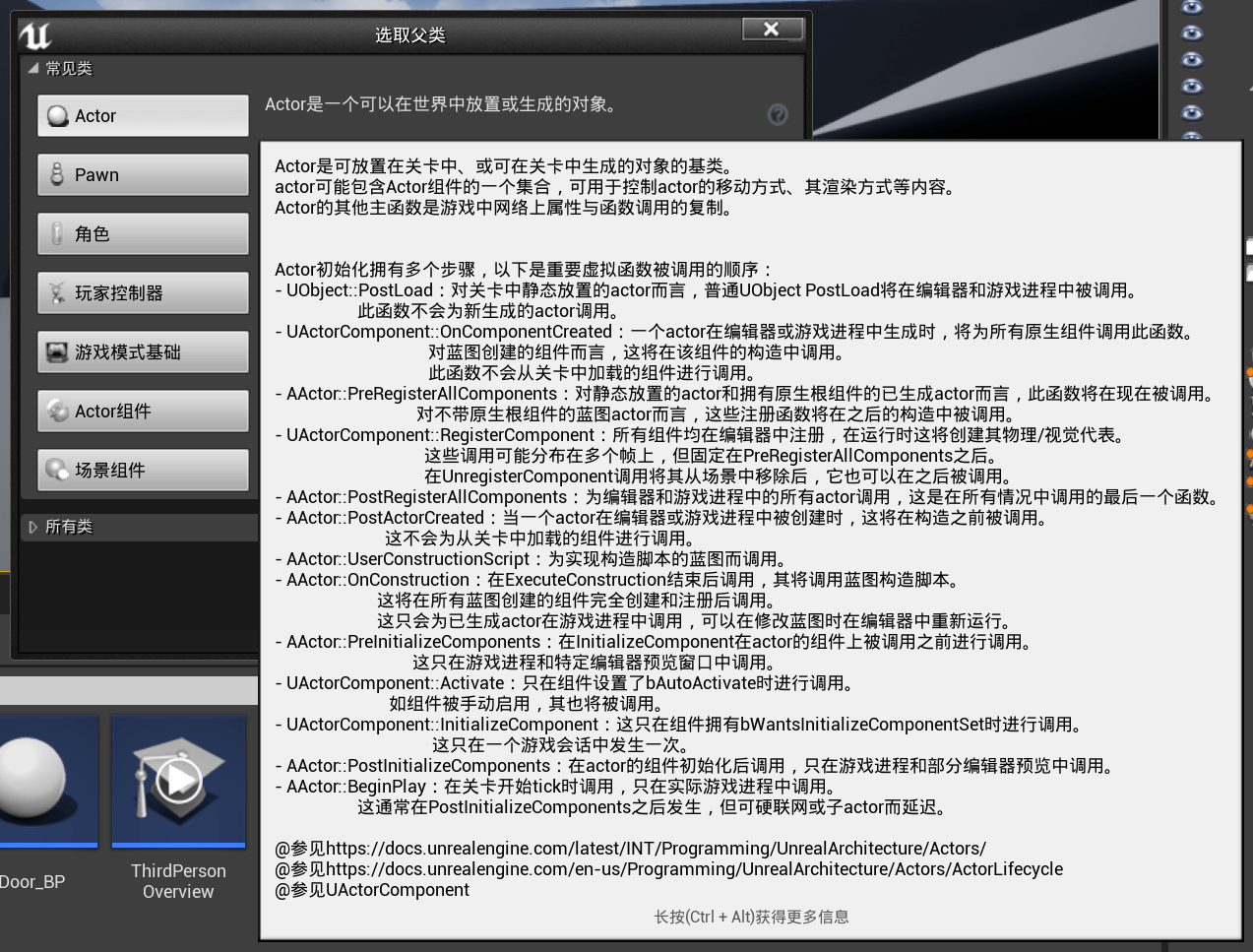
Task: Click the Door_BP asset name
Action: coord(32,882)
